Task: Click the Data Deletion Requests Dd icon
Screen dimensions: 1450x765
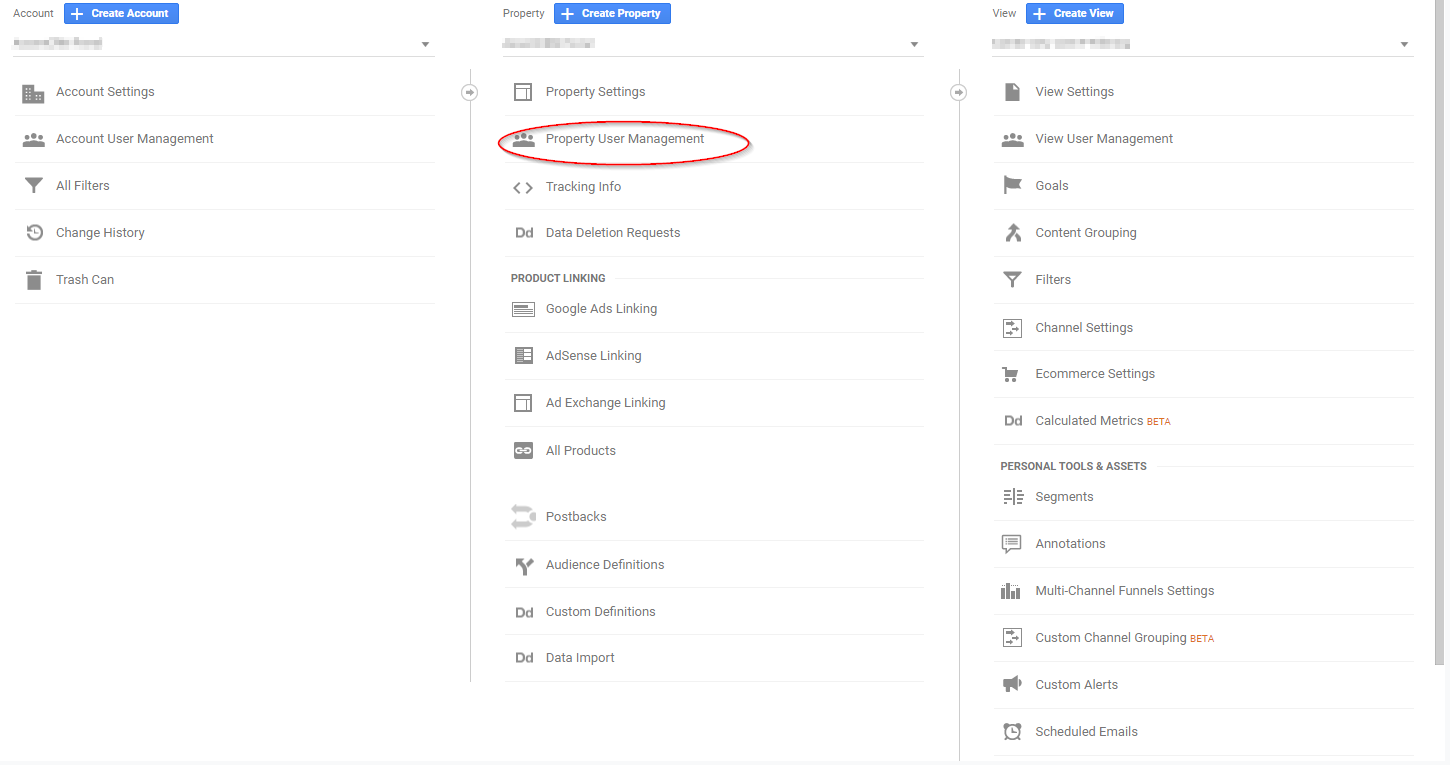Action: [524, 233]
